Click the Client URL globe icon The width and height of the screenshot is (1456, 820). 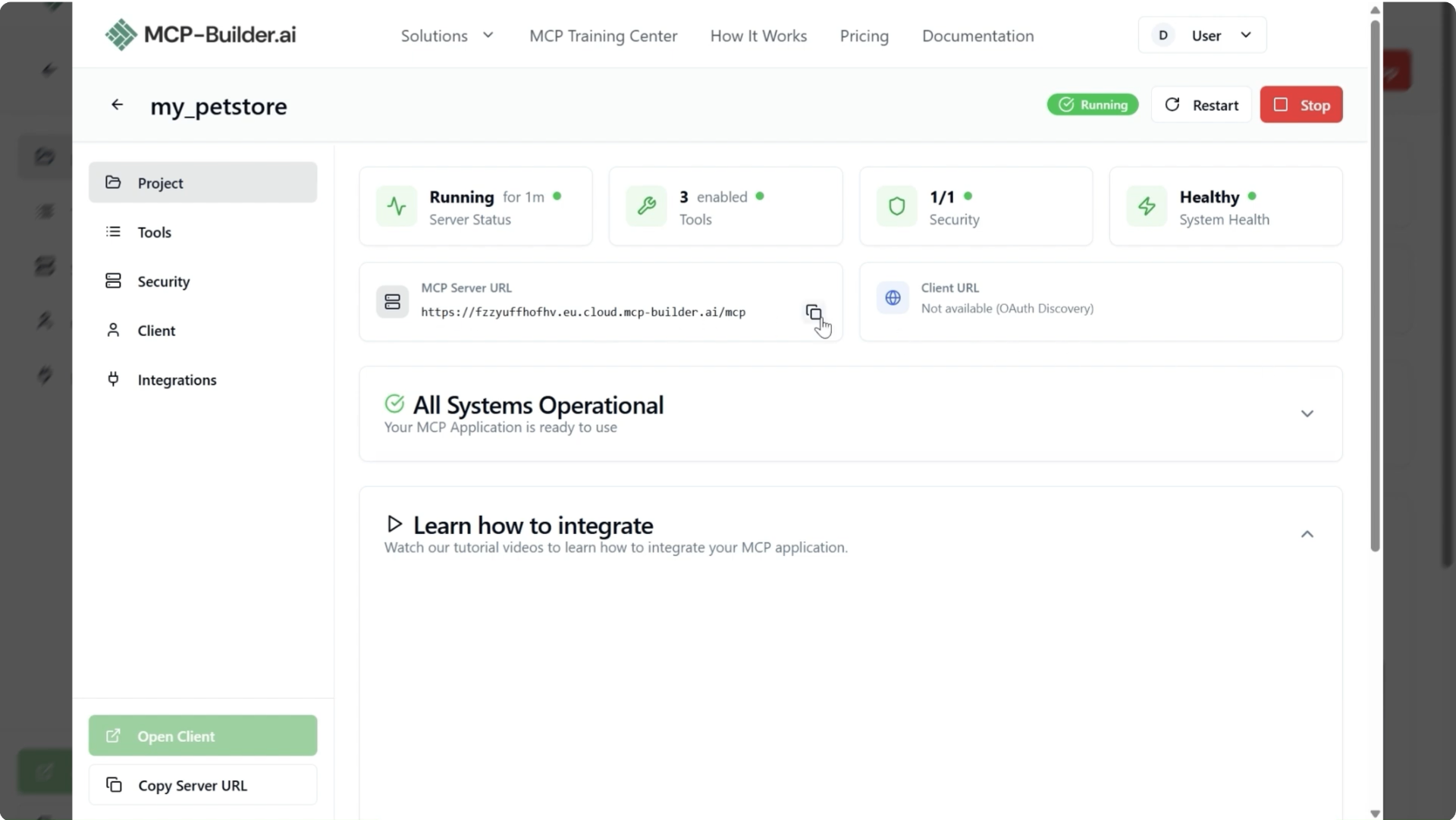pos(893,298)
